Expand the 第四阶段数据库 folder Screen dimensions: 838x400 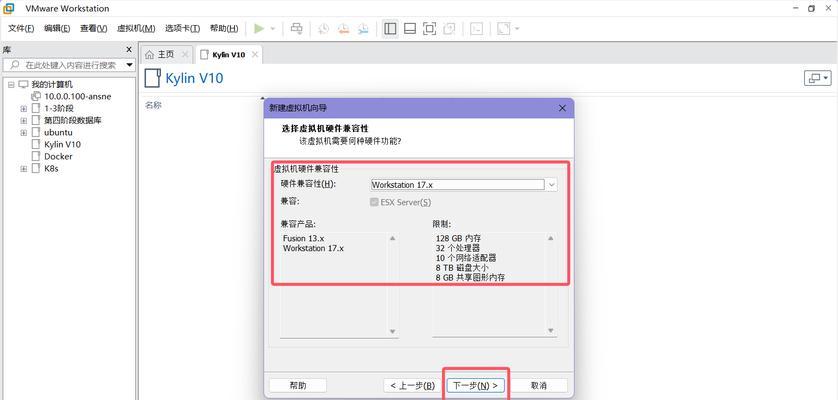[x=24, y=120]
